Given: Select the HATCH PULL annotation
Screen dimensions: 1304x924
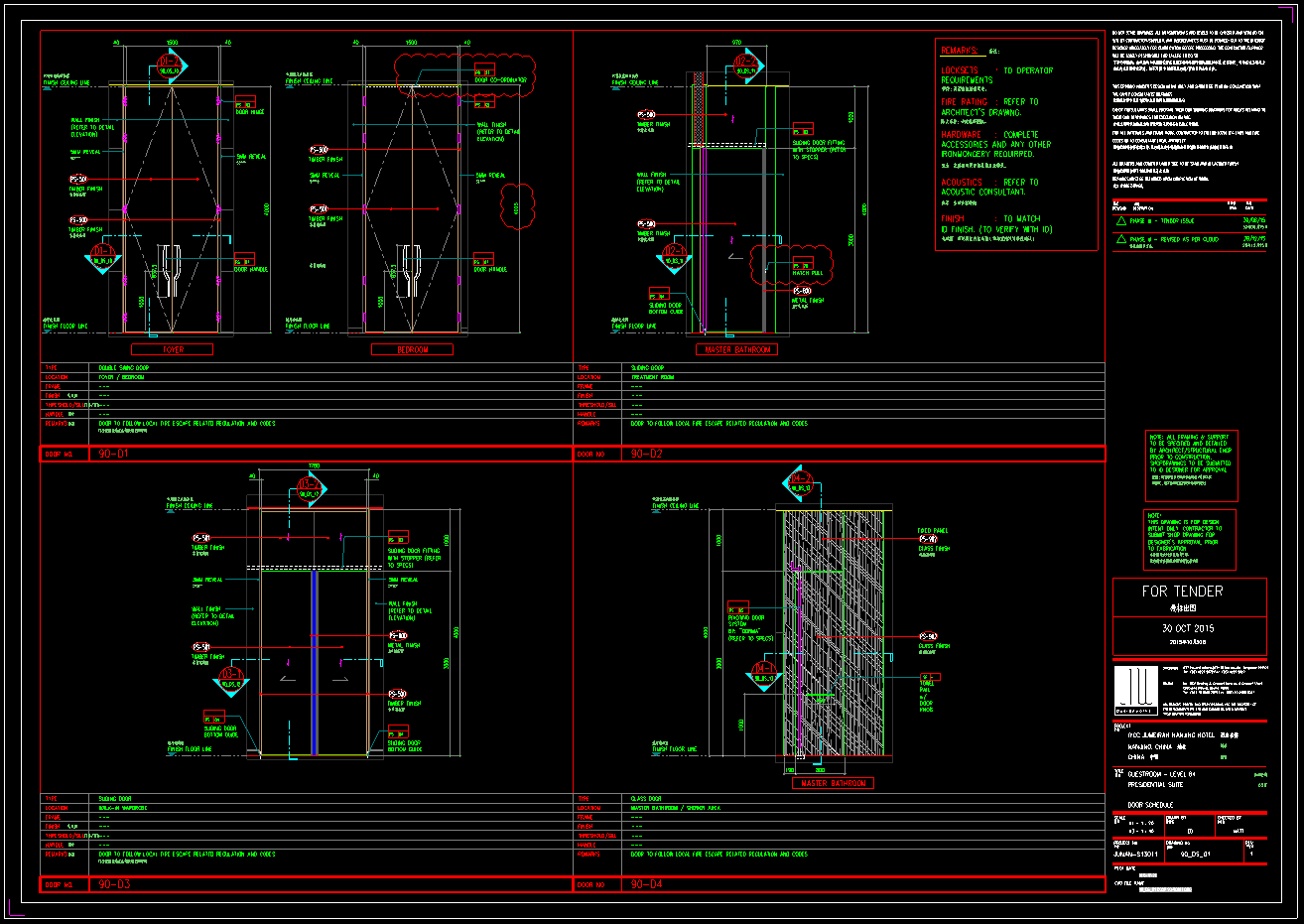Looking at the screenshot, I should pyautogui.click(x=808, y=273).
